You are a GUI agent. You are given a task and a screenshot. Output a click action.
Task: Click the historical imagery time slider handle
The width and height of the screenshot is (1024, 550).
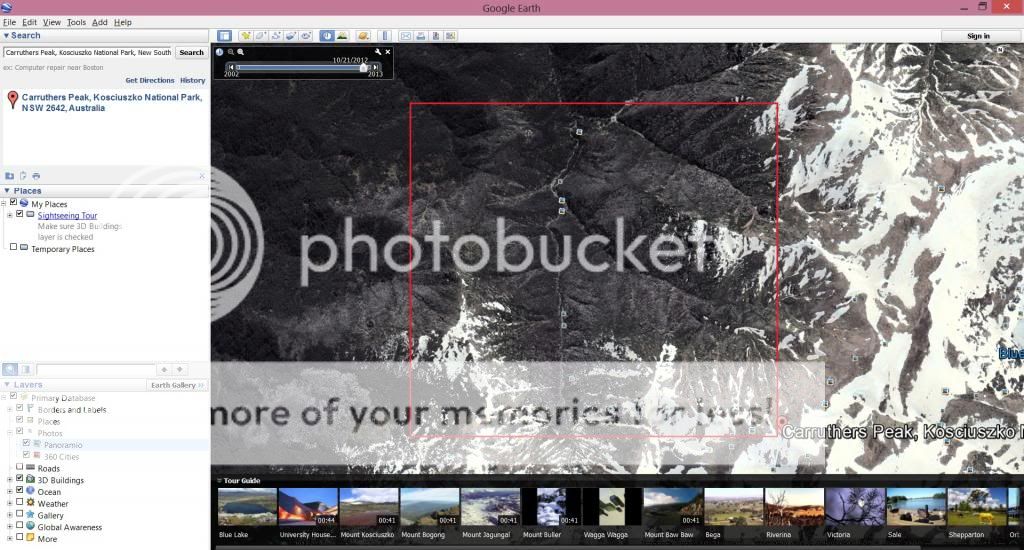coord(363,67)
